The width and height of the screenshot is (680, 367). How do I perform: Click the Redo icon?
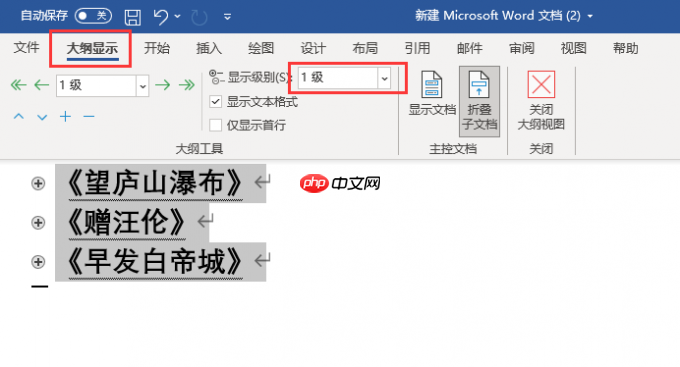[199, 17]
